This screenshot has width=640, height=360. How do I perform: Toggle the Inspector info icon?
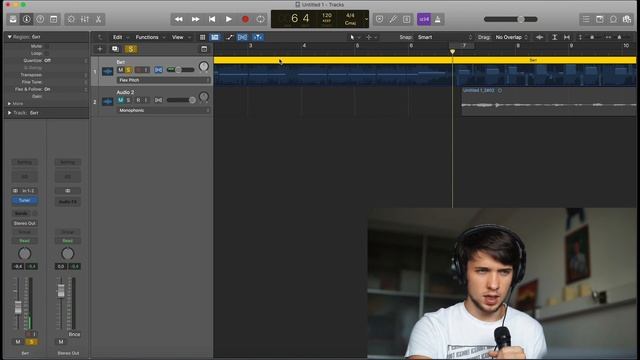27,19
